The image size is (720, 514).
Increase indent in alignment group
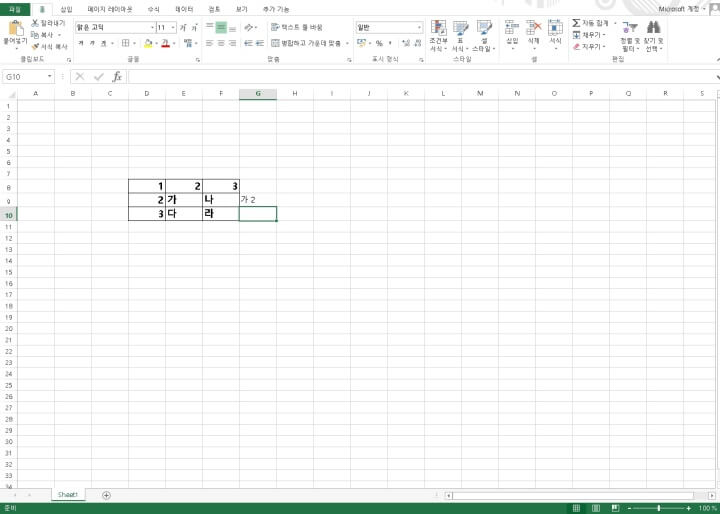(x=260, y=43)
